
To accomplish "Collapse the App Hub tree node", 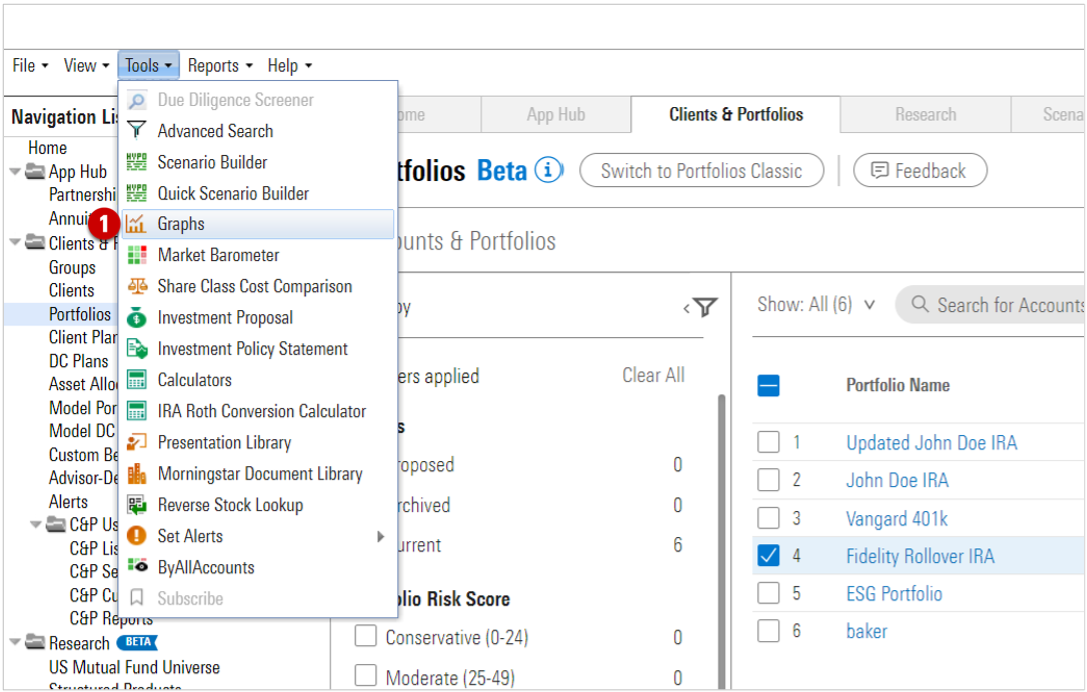I will [15, 171].
